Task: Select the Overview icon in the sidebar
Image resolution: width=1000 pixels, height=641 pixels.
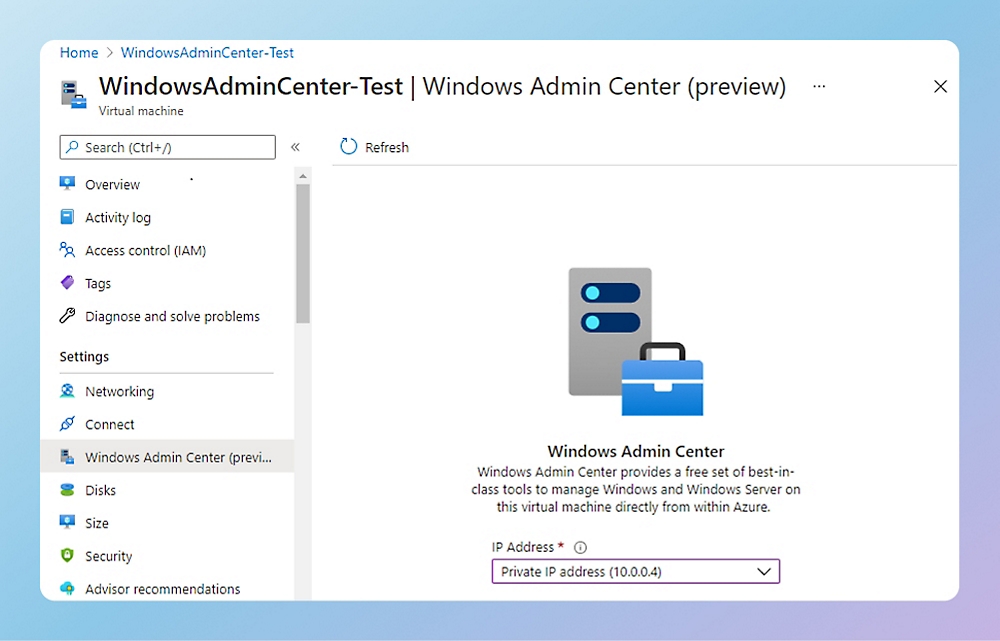Action: pos(68,184)
